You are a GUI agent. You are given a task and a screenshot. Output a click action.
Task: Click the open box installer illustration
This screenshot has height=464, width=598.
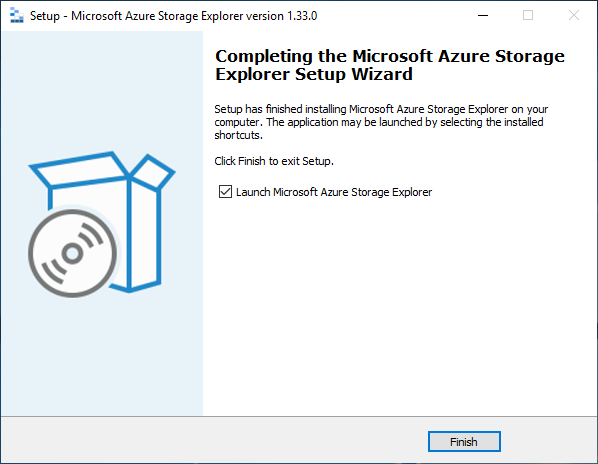point(102,224)
